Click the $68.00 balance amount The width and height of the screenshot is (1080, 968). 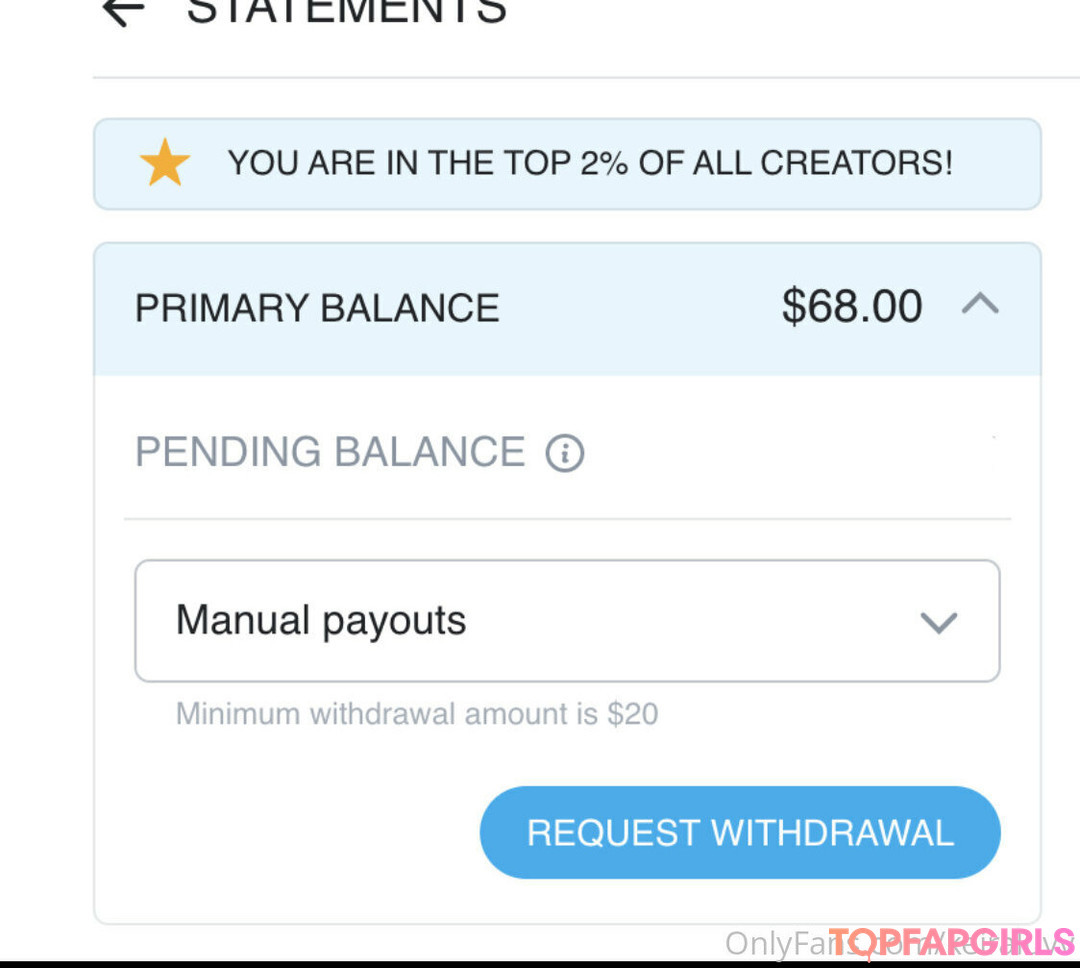point(851,306)
